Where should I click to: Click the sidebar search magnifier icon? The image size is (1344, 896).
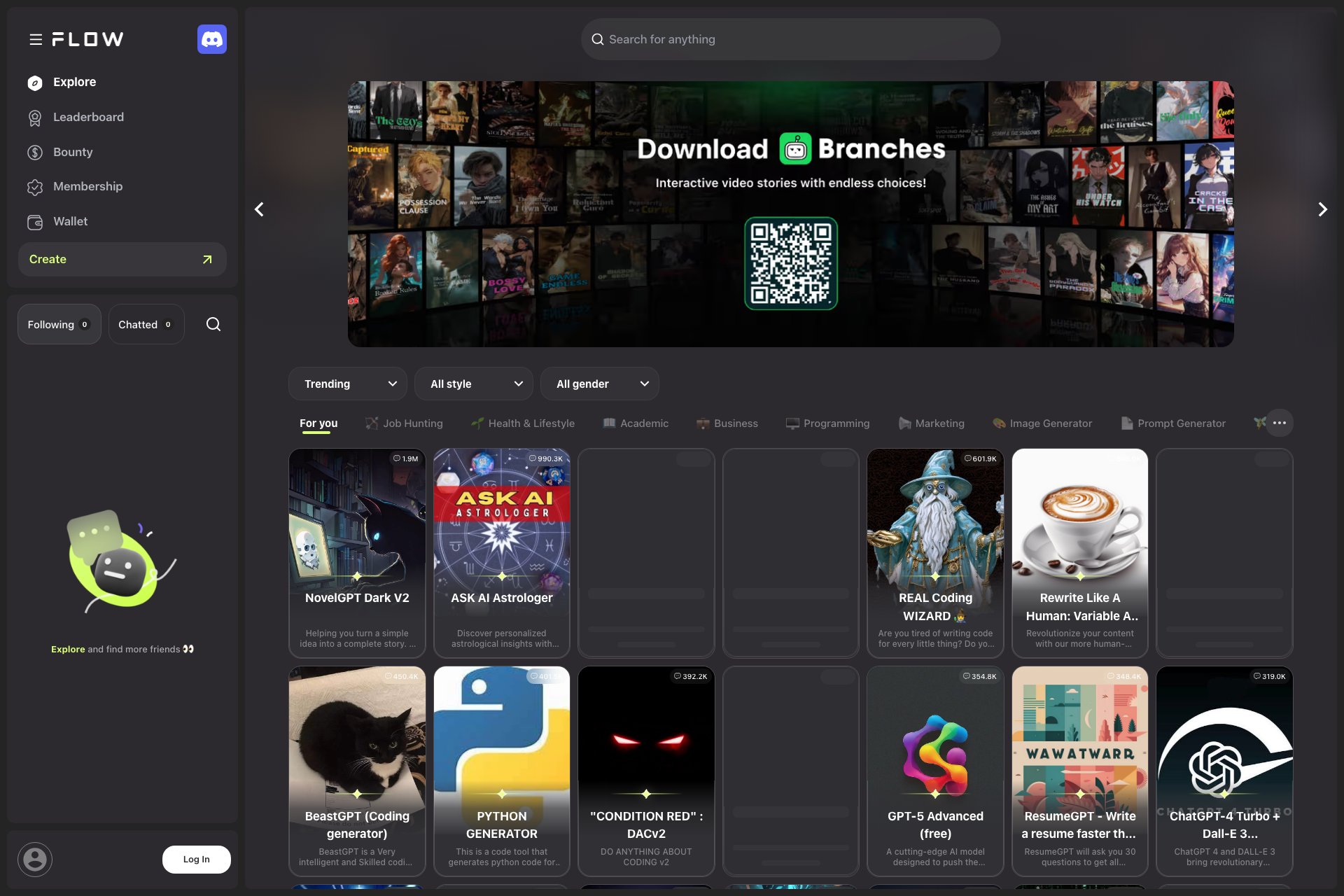coord(213,324)
